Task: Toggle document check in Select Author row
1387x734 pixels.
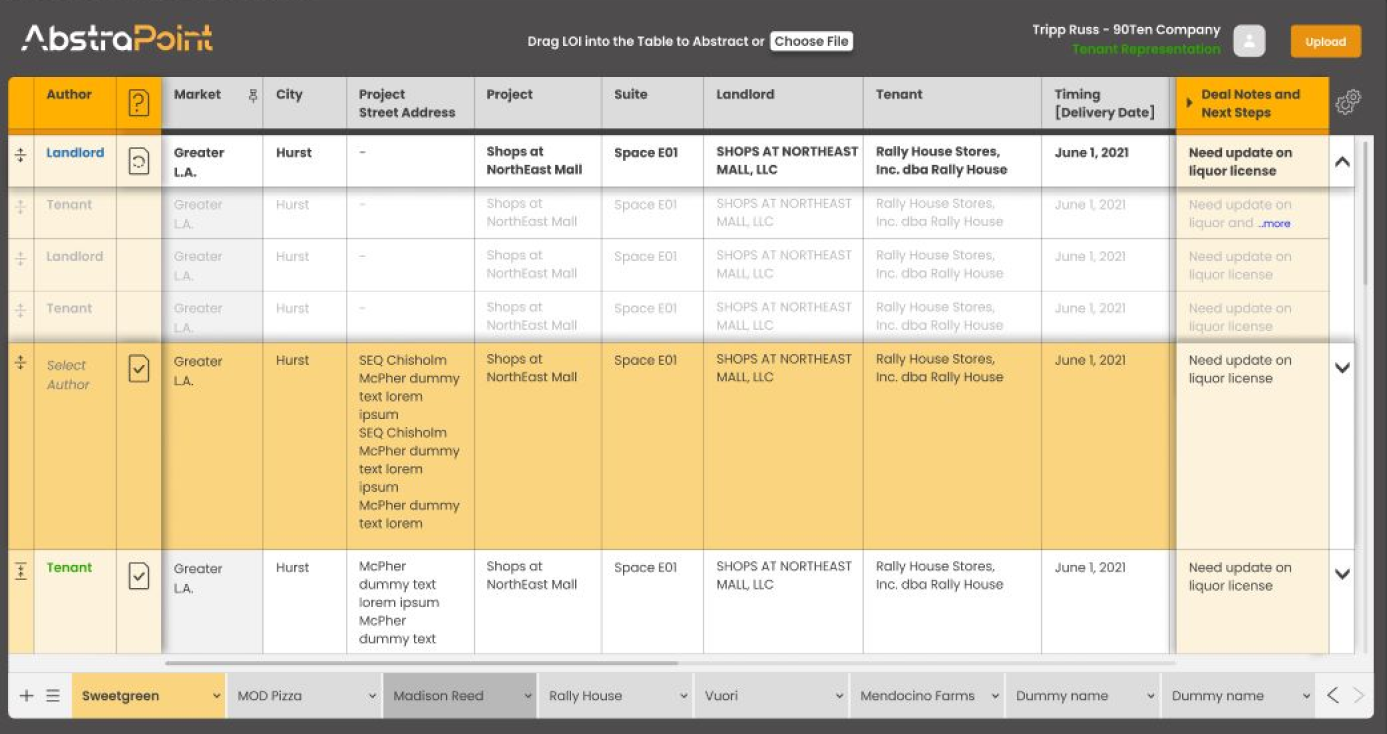Action: [139, 369]
